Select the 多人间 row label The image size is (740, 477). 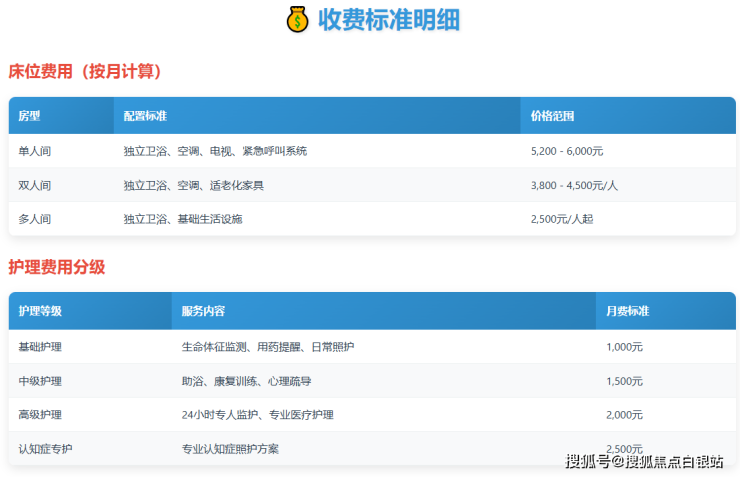tap(35, 219)
